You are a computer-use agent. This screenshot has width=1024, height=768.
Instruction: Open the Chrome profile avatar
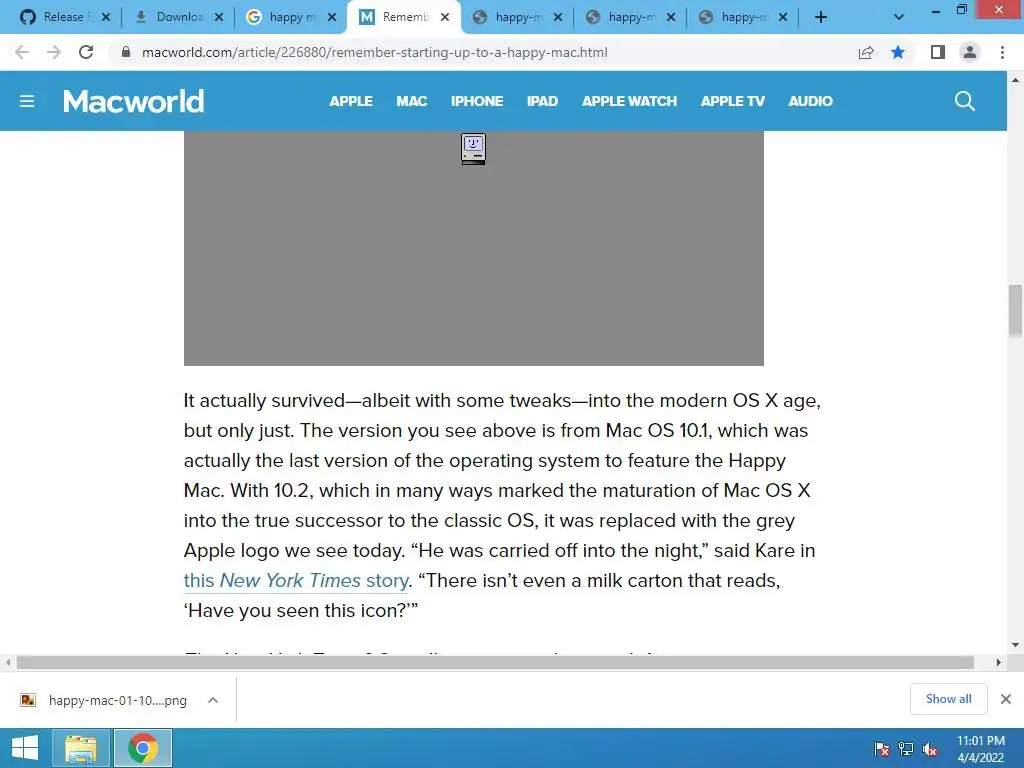pyautogui.click(x=970, y=52)
